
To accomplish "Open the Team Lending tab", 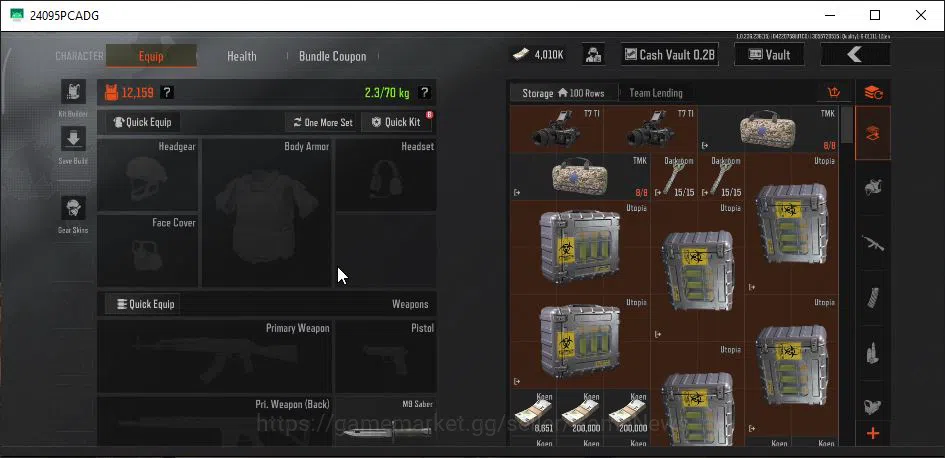I will click(x=656, y=93).
